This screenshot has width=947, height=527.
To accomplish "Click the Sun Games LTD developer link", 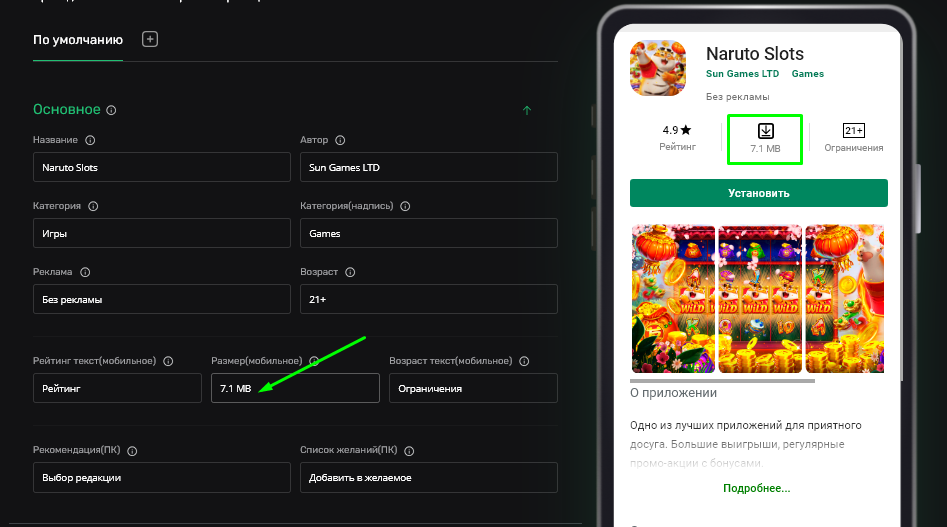I will tap(742, 74).
